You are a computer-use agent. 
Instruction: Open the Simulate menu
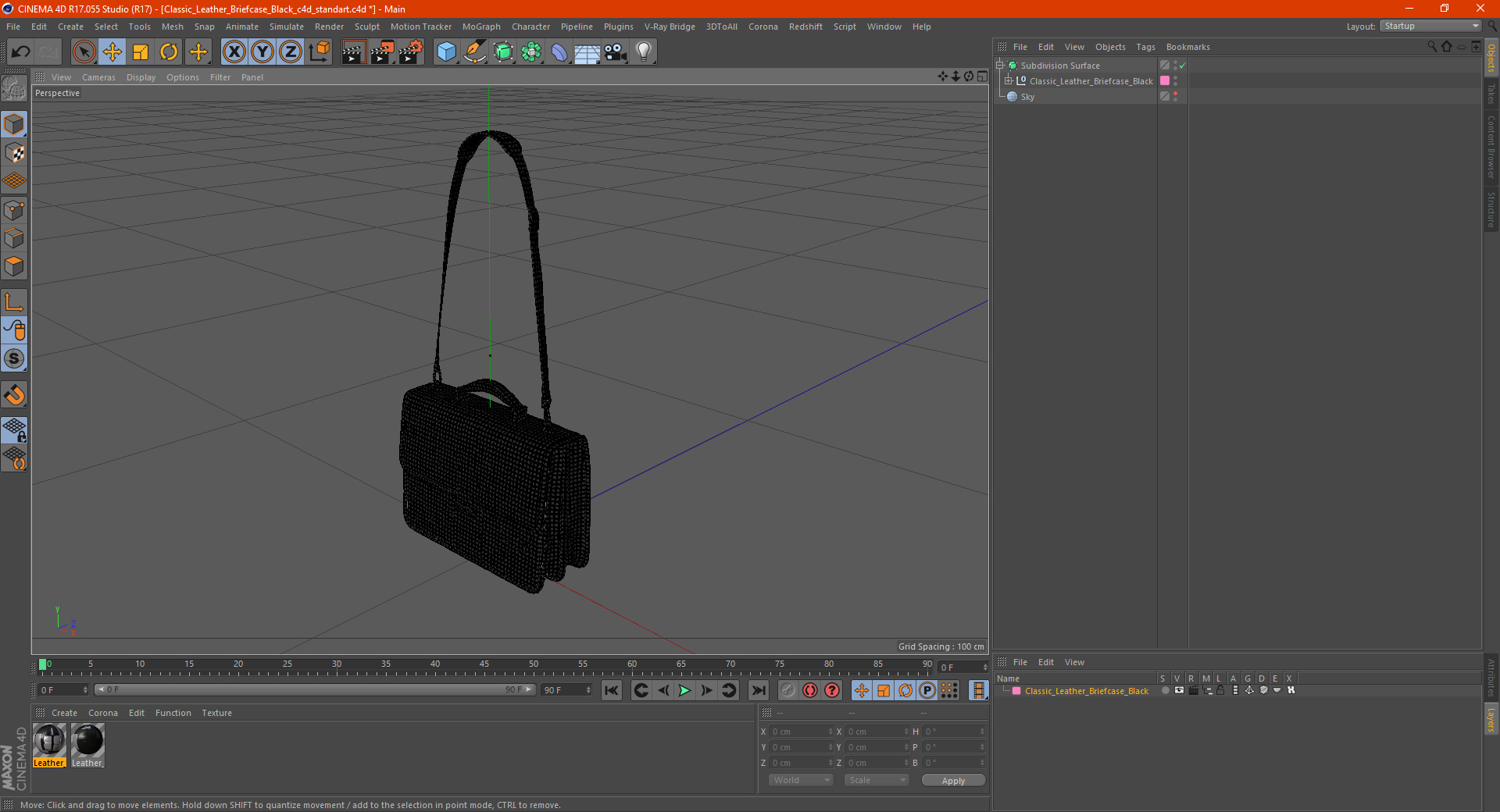[x=287, y=27]
